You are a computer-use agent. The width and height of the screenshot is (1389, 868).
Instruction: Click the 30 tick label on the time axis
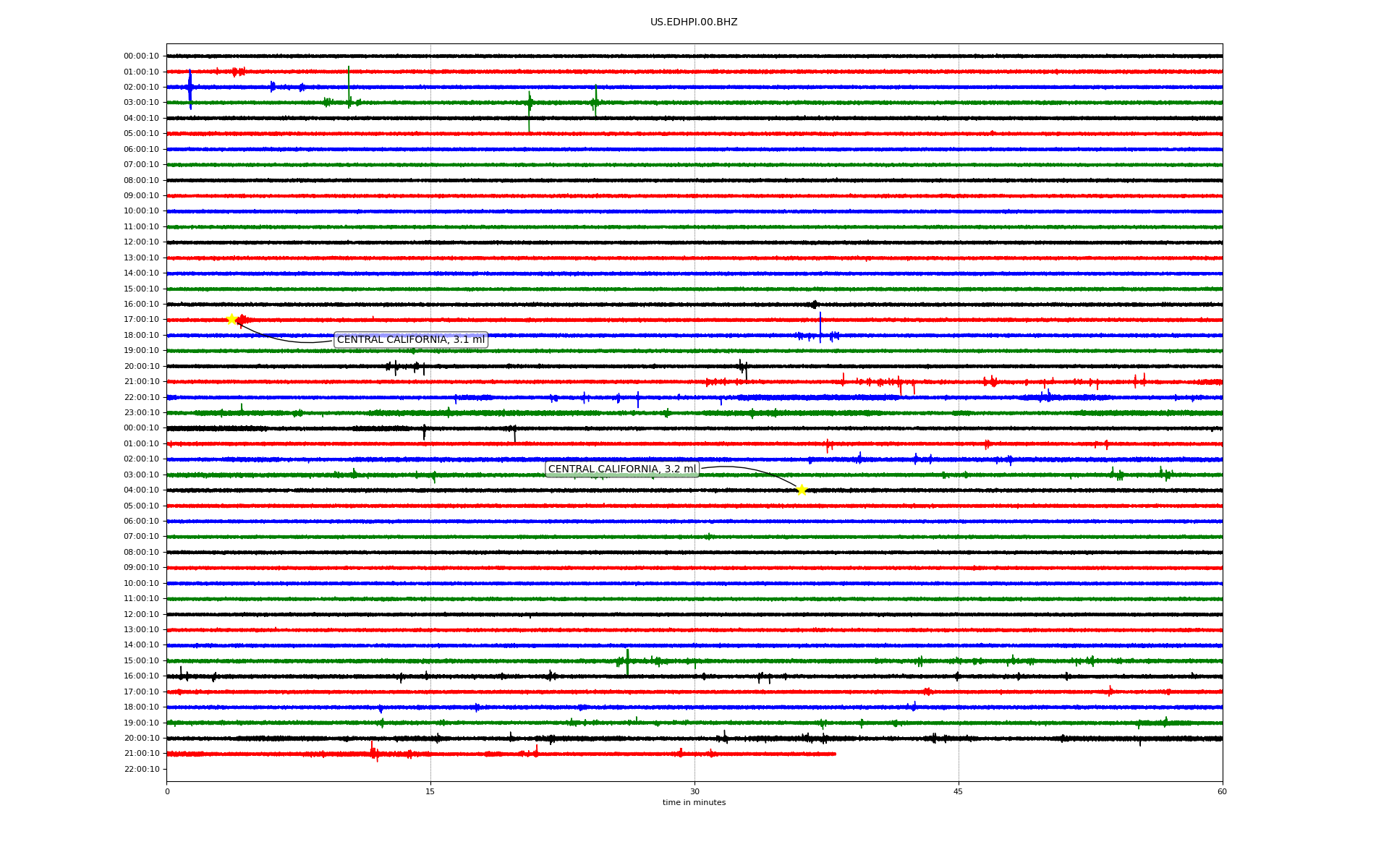click(x=694, y=791)
